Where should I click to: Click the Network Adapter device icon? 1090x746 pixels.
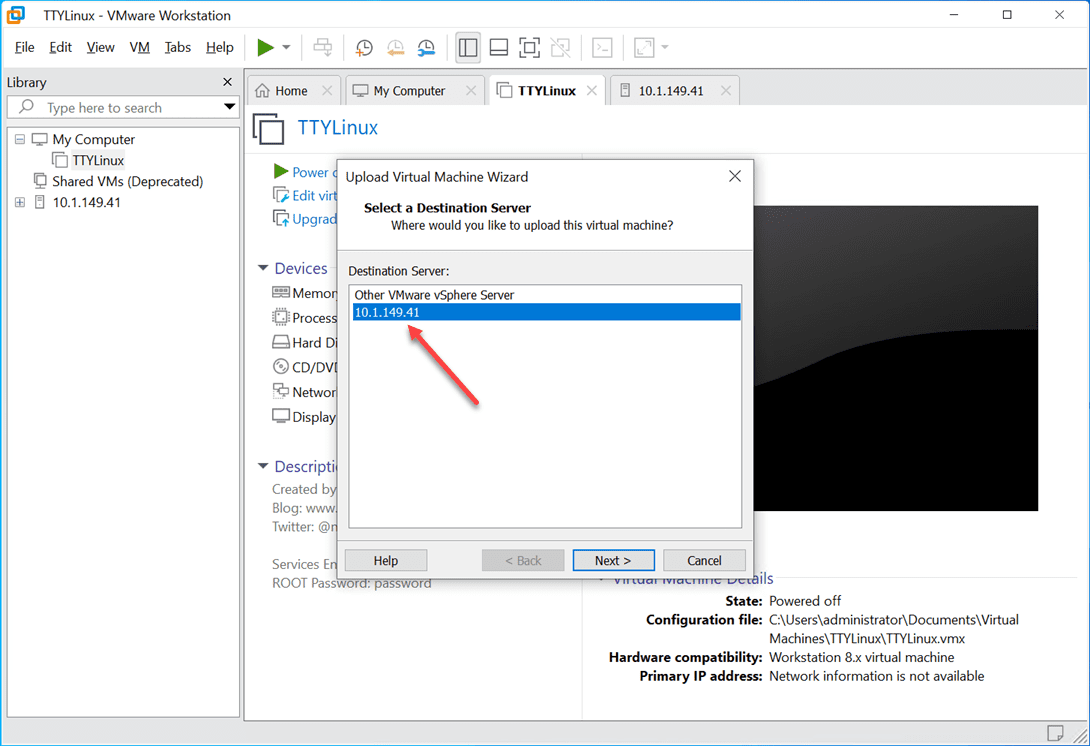click(x=281, y=391)
